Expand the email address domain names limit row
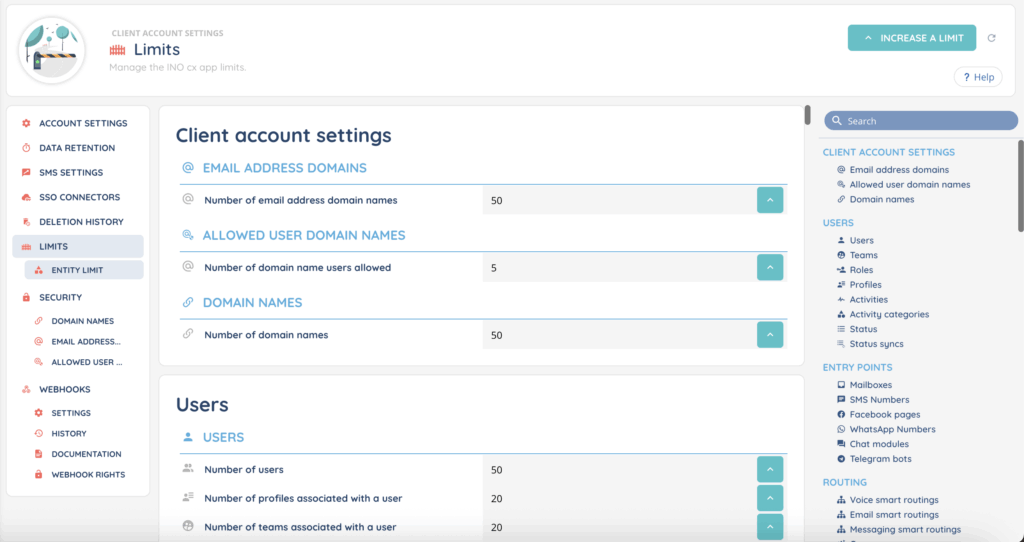 (769, 200)
